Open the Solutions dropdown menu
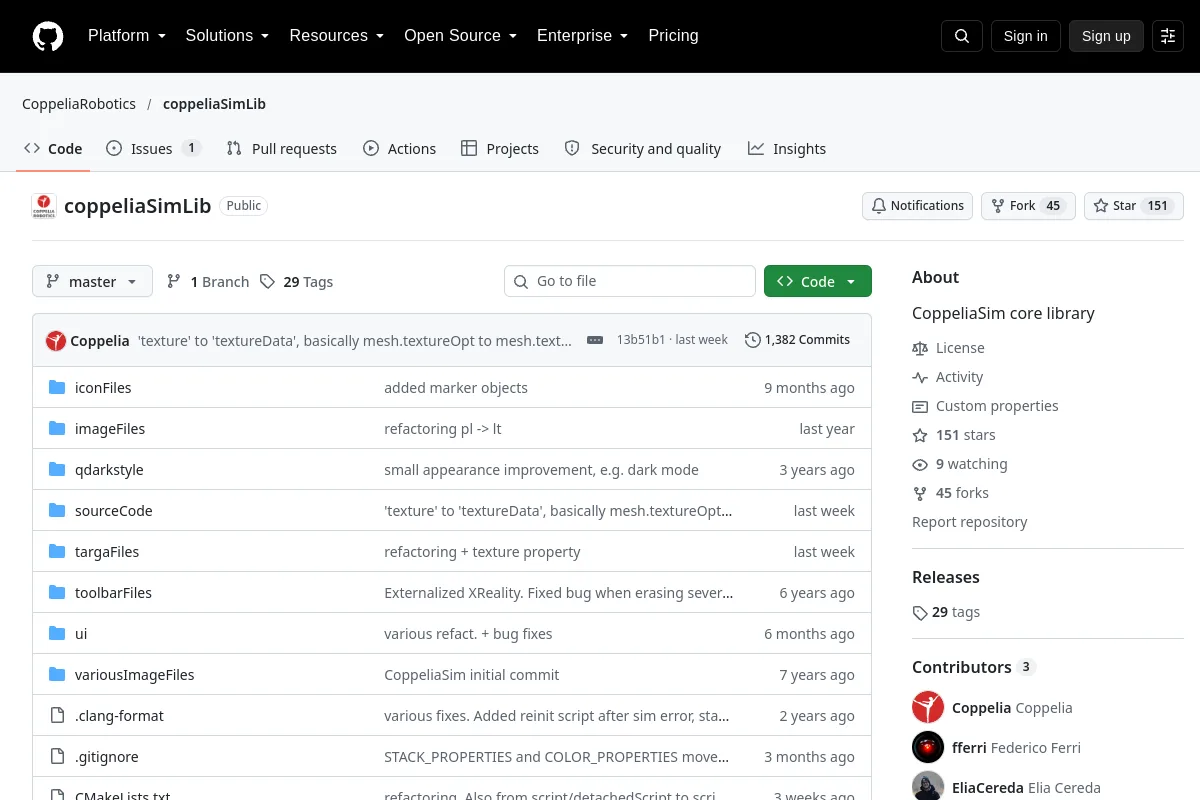 pos(227,36)
